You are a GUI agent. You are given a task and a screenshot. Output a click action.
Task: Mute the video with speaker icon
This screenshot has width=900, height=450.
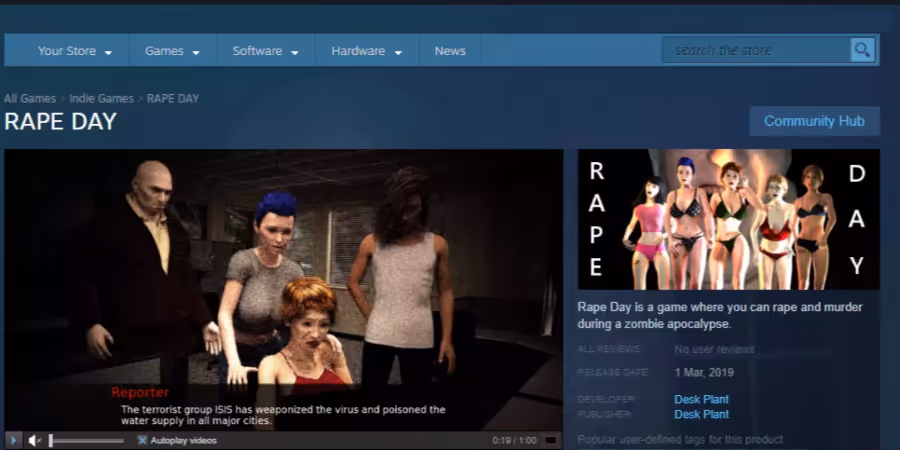(x=34, y=440)
